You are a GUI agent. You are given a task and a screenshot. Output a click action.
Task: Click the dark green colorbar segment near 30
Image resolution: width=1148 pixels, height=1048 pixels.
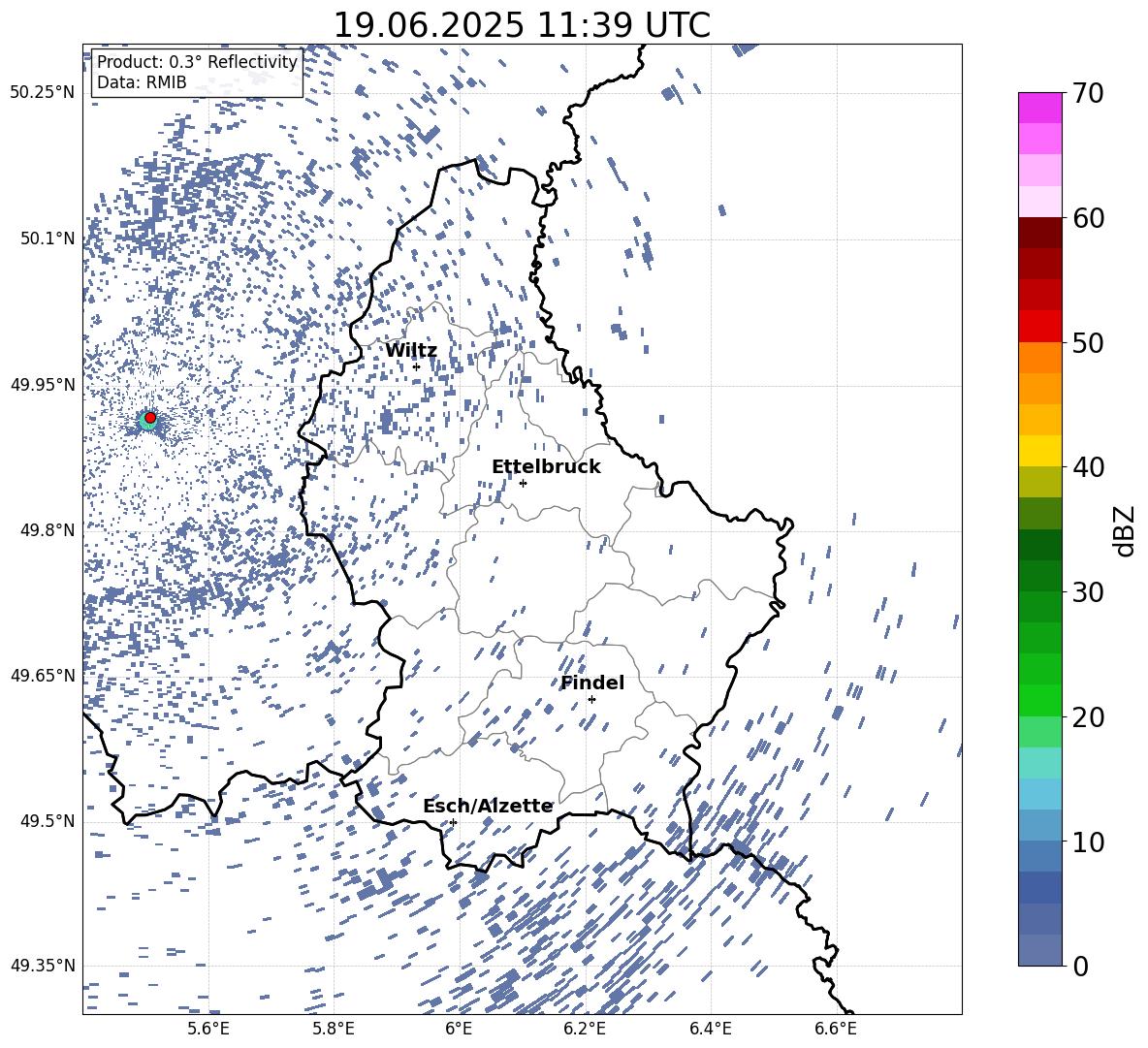pos(1040,576)
